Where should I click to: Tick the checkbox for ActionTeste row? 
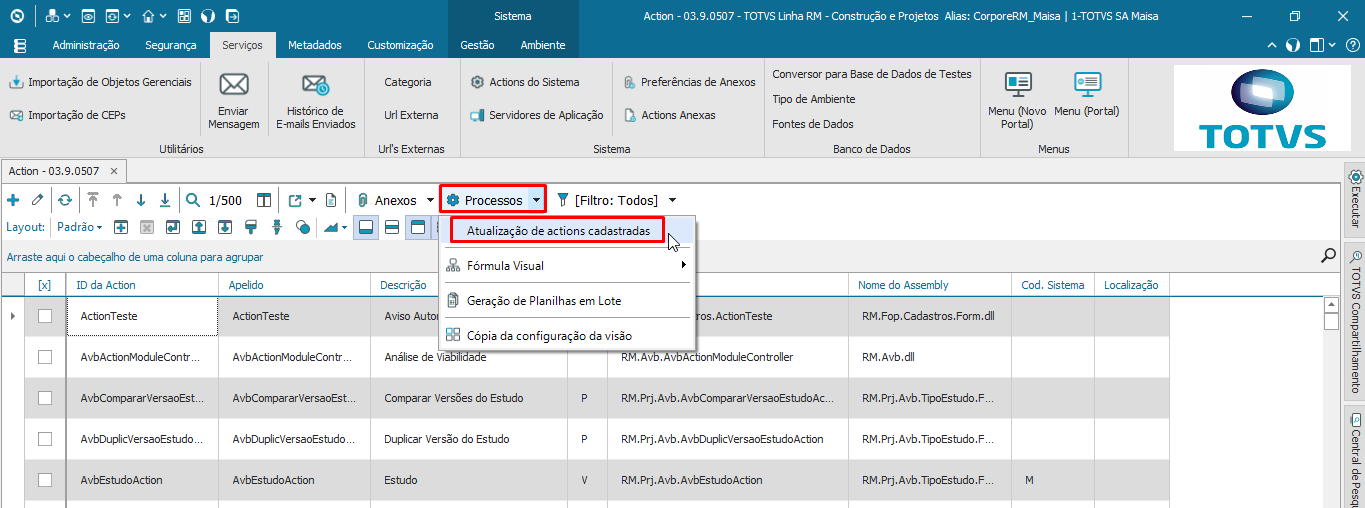click(44, 316)
